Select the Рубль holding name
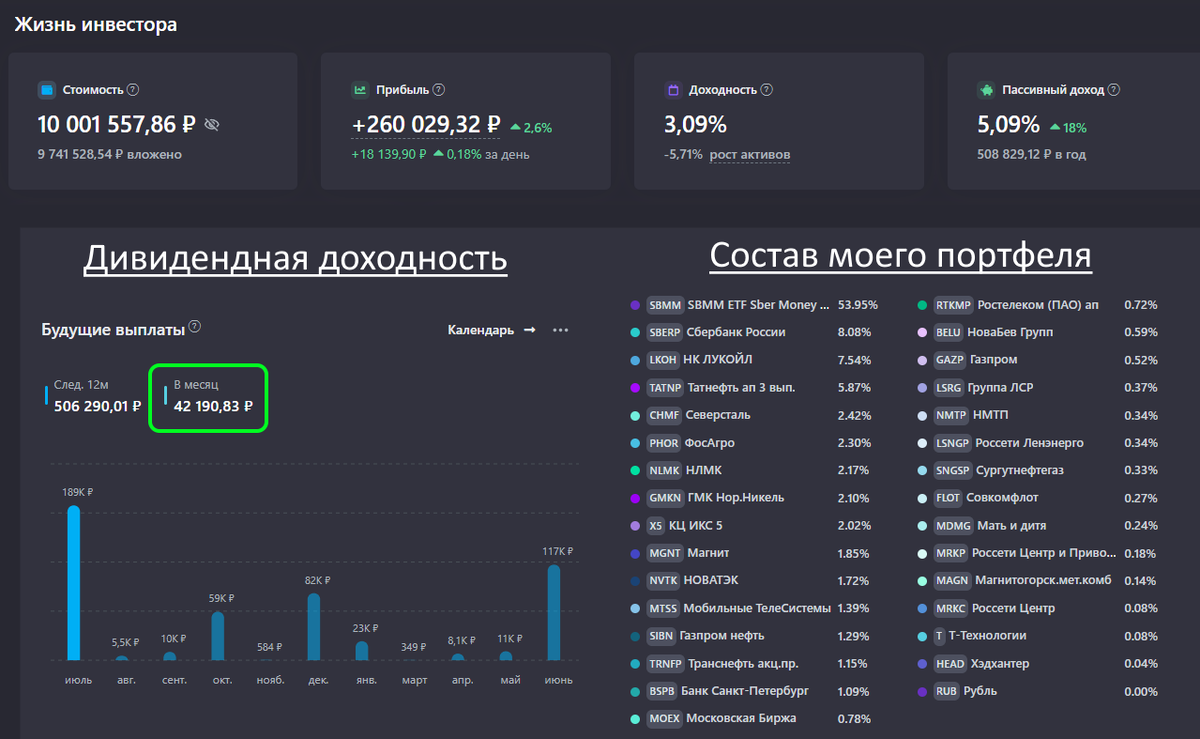 980,691
